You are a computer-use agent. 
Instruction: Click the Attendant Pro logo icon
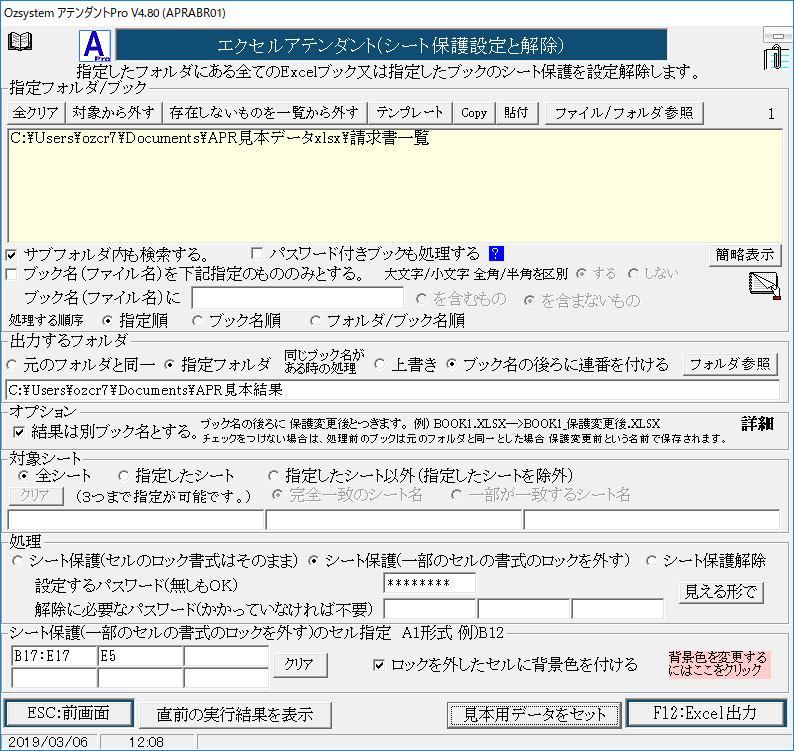click(x=95, y=46)
